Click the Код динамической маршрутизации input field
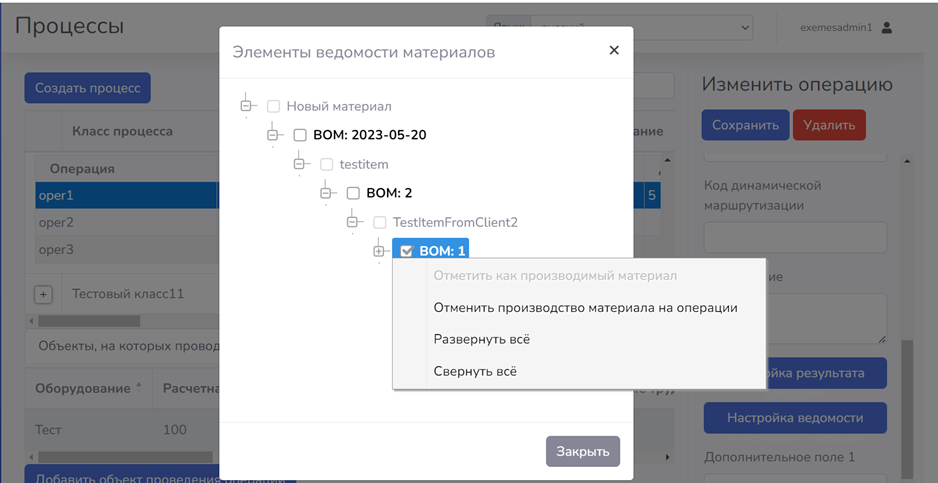This screenshot has width=938, height=483. click(795, 237)
